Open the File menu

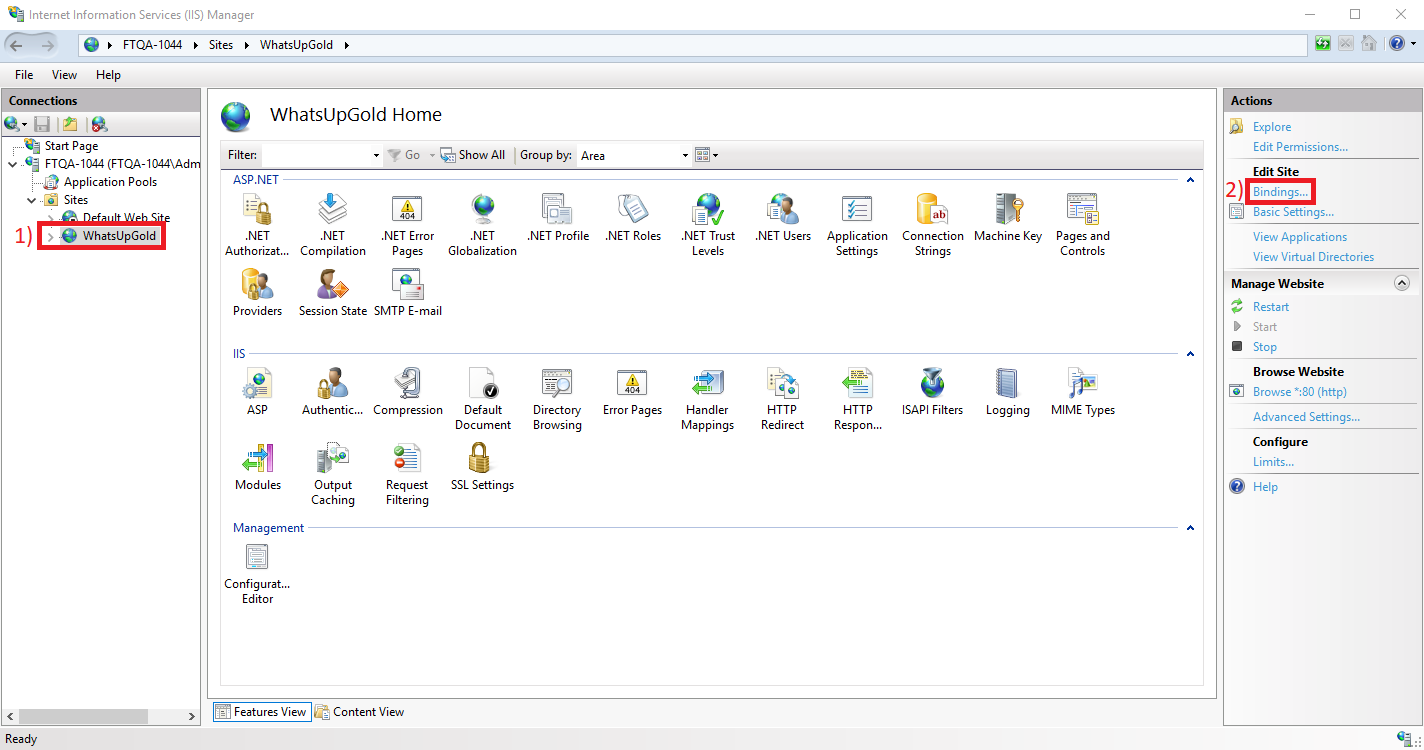tap(24, 75)
